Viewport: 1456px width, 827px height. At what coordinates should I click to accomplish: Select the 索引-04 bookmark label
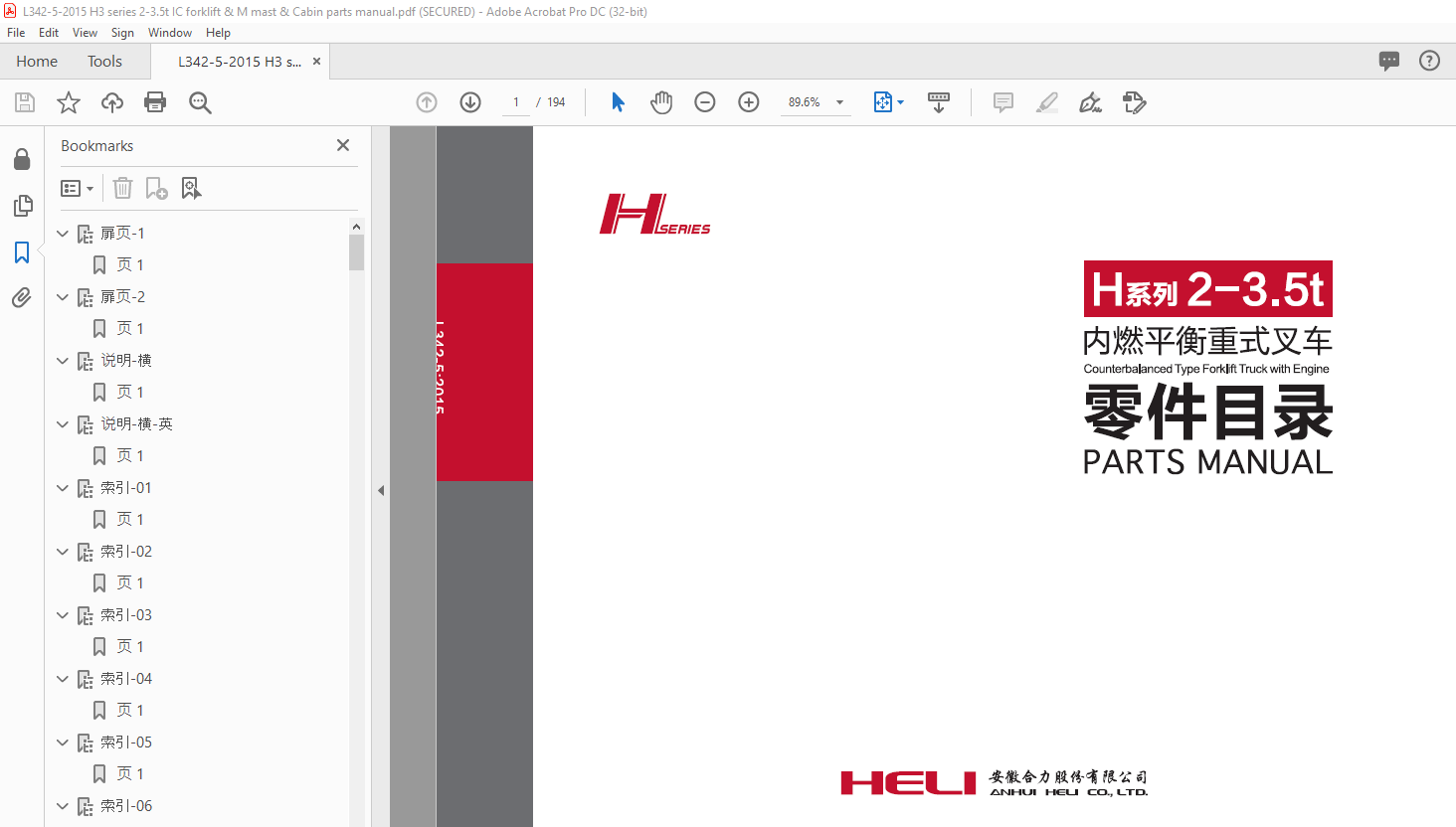[126, 679]
